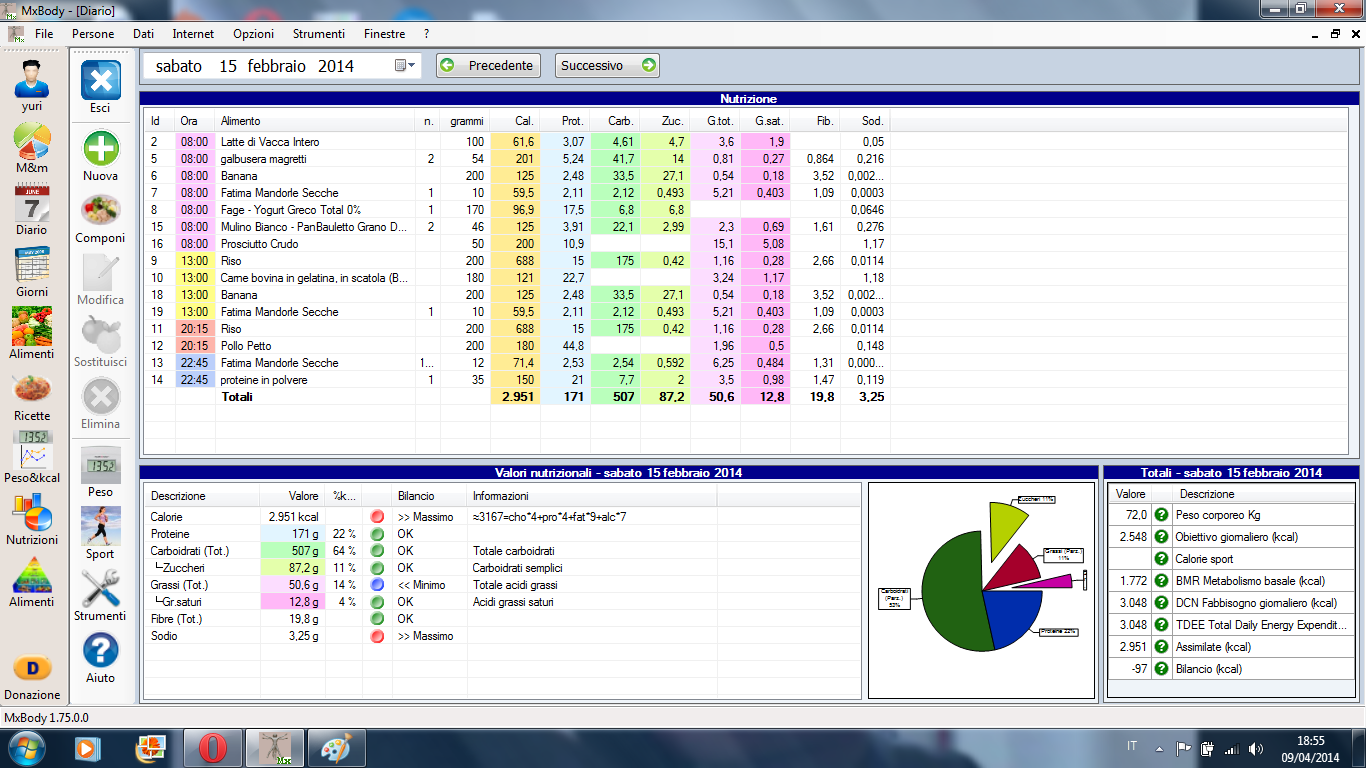
Task: Open the Componi meal icon
Action: (101, 210)
